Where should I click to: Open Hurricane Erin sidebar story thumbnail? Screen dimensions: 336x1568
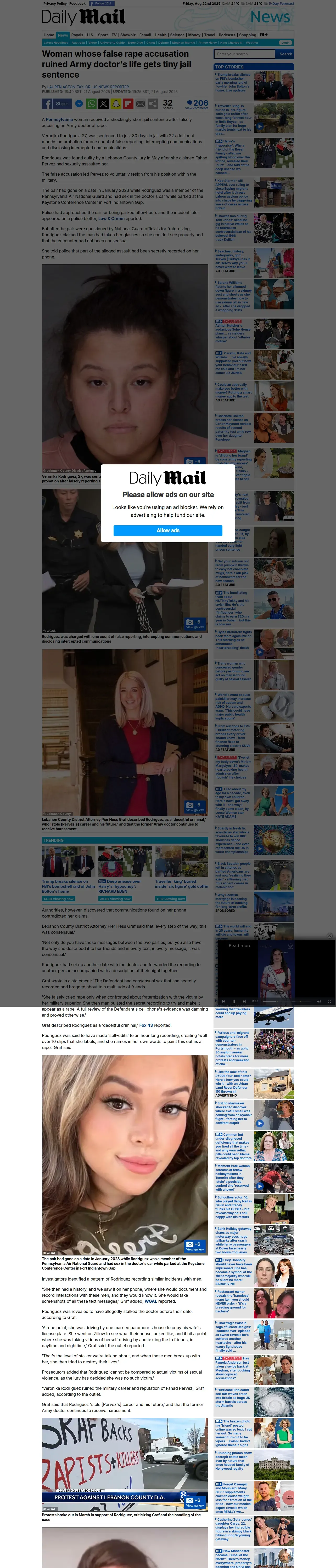(274, 1402)
